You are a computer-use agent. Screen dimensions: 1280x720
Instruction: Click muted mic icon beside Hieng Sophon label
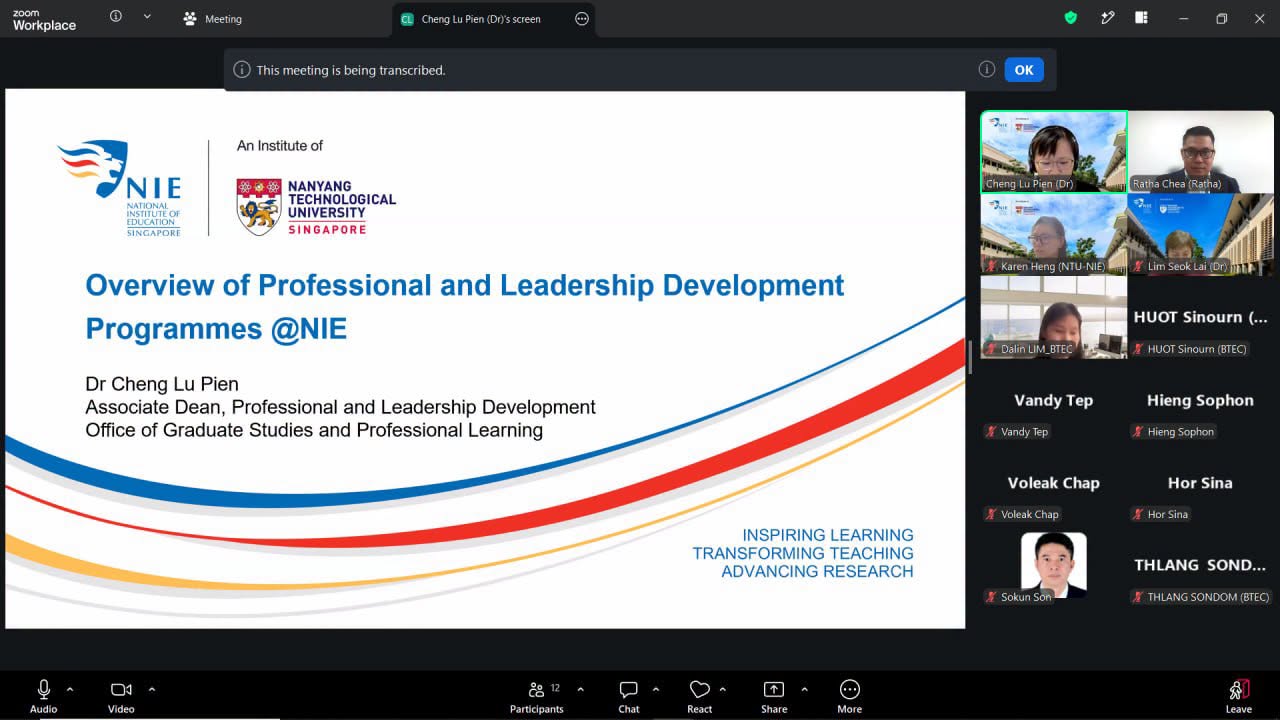[1138, 432]
